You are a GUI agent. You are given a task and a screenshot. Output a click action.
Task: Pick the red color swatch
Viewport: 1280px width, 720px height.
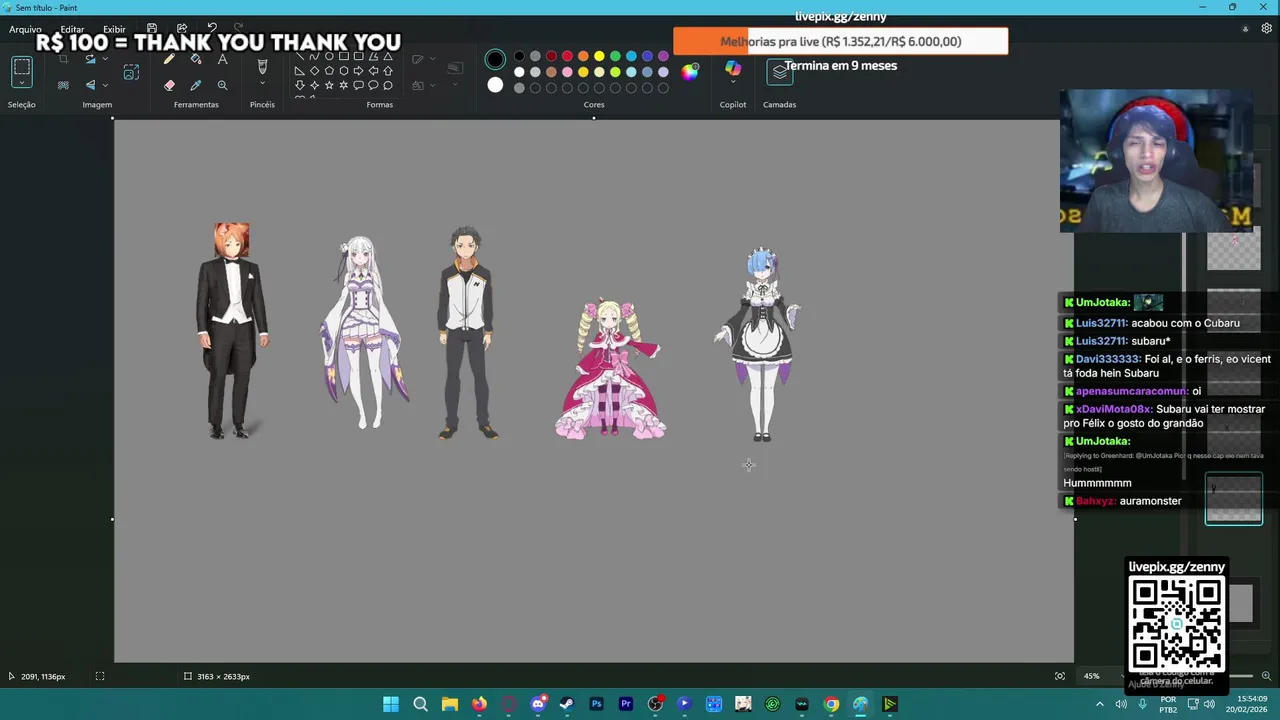click(x=567, y=56)
